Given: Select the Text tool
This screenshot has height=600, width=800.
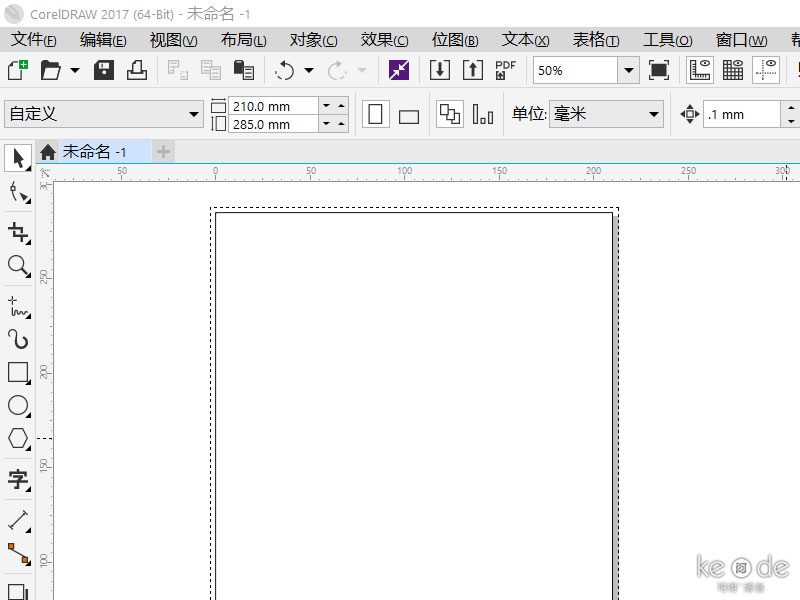Looking at the screenshot, I should 18,480.
